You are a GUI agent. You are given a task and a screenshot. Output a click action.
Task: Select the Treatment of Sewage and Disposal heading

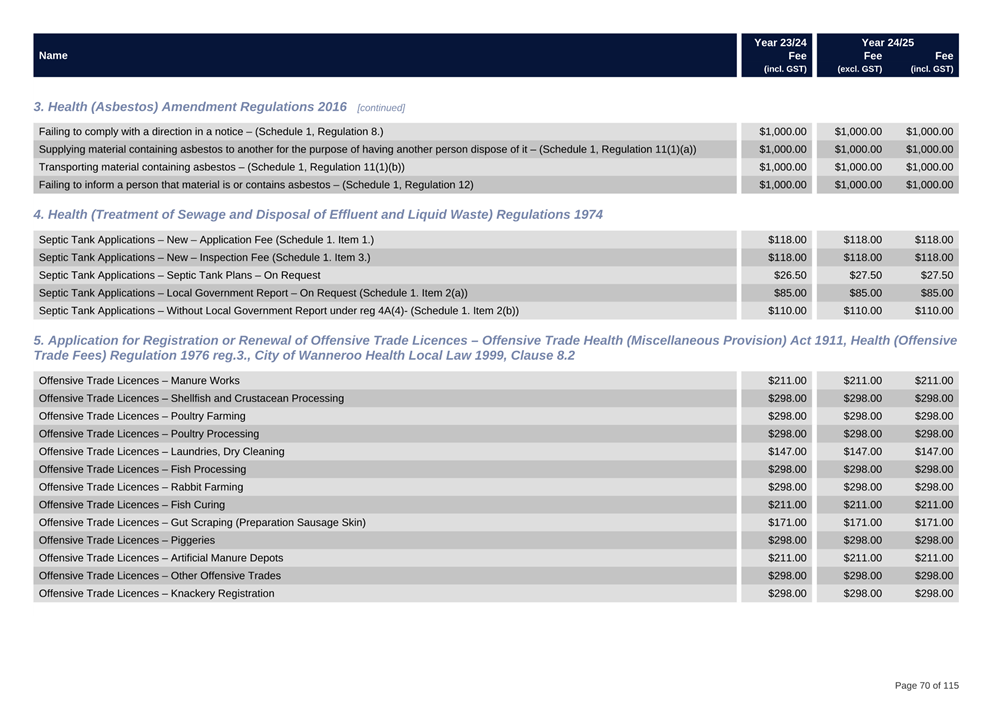(x=318, y=215)
